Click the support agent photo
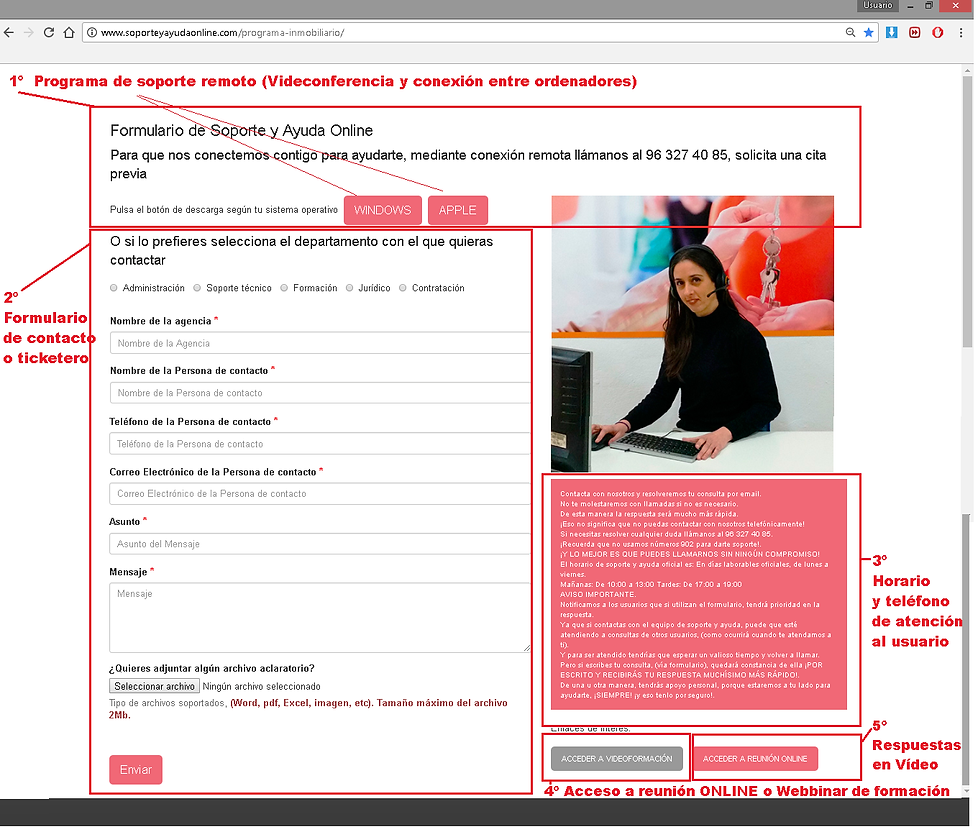Screen dimensions: 978x827 pyautogui.click(x=692, y=334)
